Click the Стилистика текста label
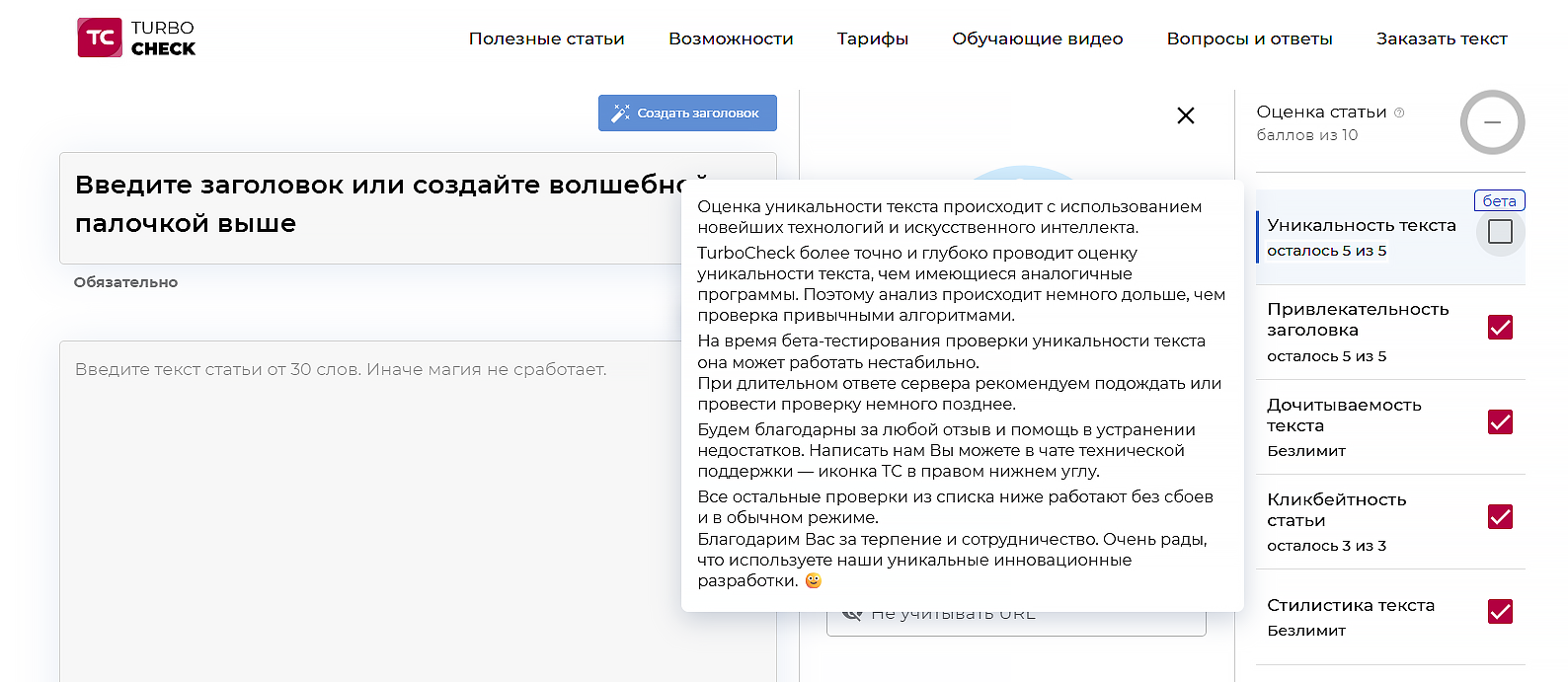This screenshot has height=682, width=1568. tap(1351, 605)
